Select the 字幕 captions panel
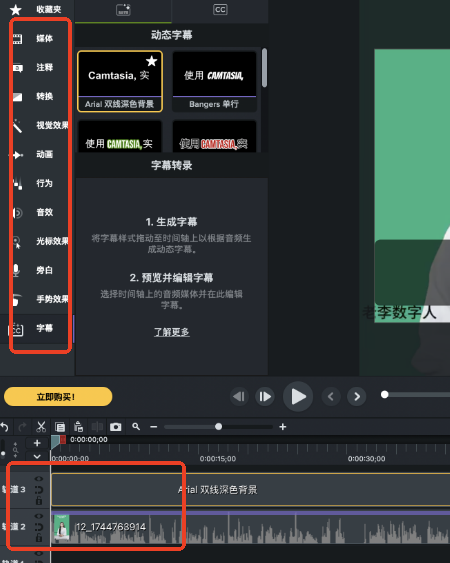The width and height of the screenshot is (450, 563). 36,329
